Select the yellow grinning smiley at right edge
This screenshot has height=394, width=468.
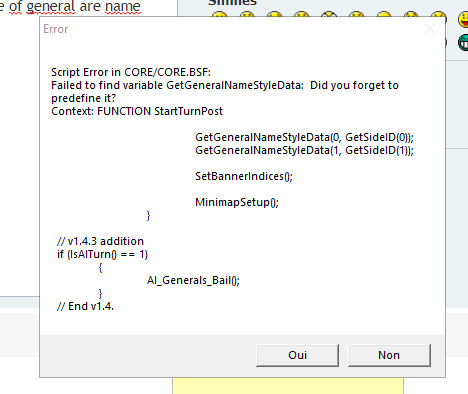[x=463, y=20]
